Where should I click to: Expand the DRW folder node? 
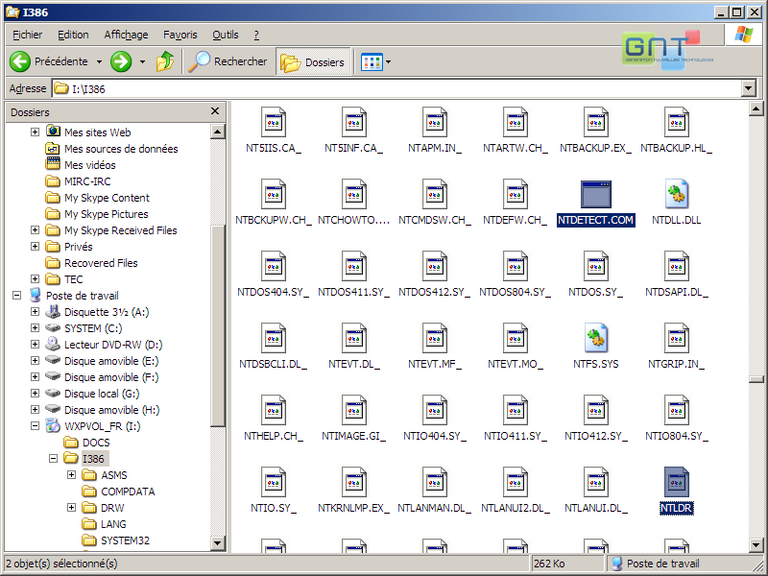click(71, 507)
